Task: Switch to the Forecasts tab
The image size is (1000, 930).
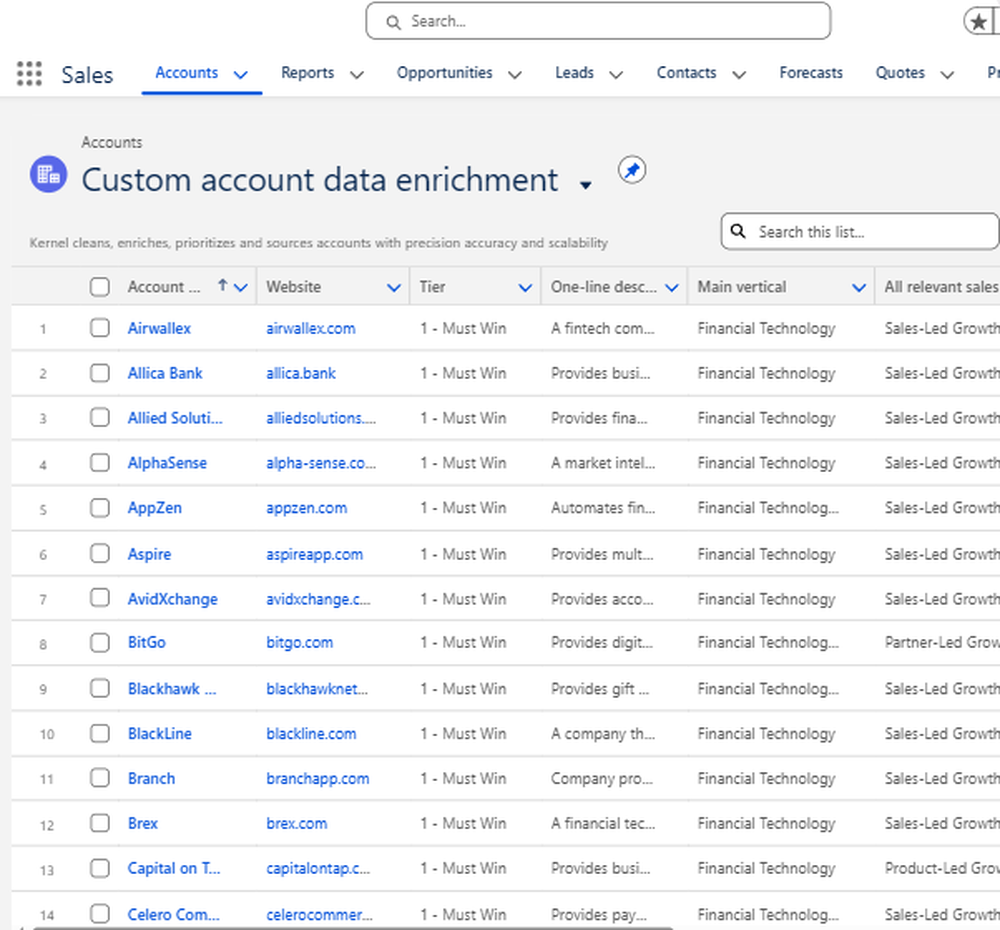Action: point(810,73)
